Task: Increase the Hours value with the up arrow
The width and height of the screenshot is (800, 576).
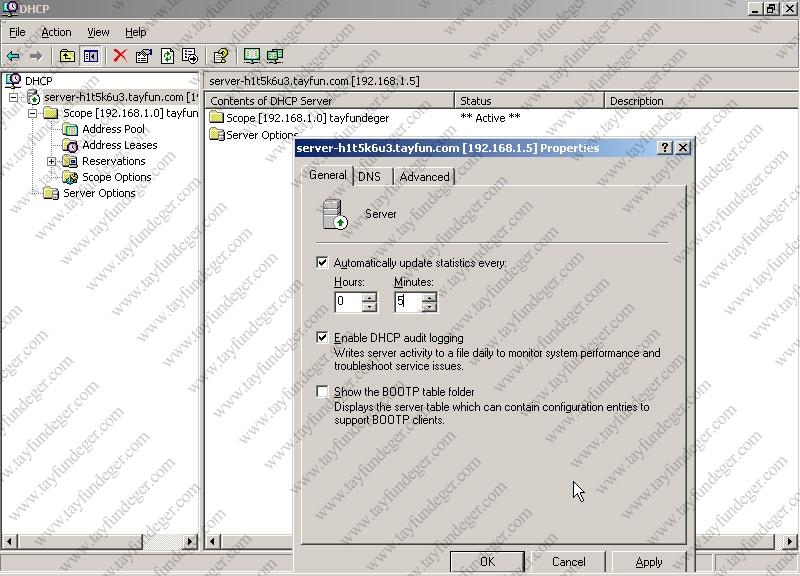Action: point(369,297)
